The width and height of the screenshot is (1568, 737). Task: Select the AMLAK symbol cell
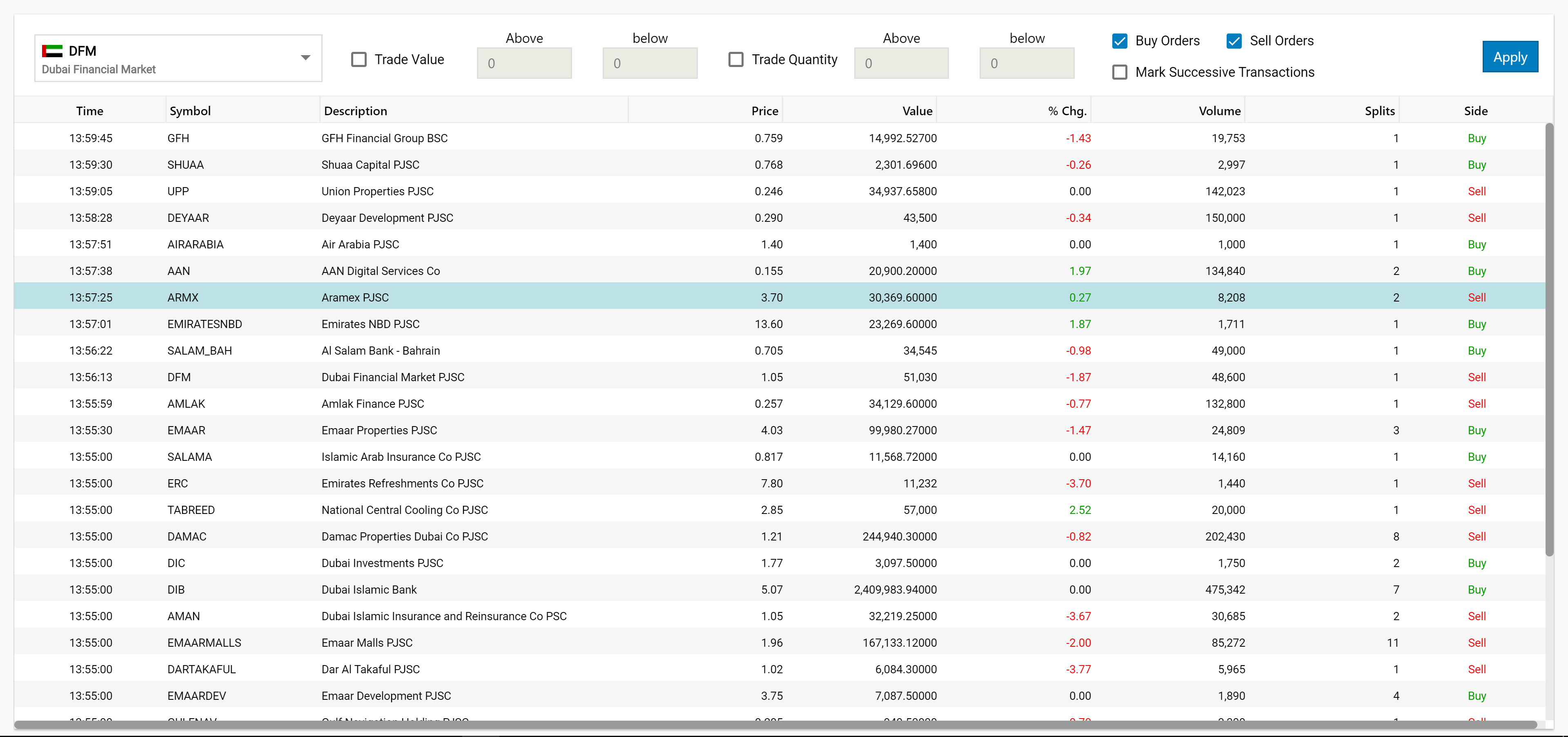tap(186, 404)
